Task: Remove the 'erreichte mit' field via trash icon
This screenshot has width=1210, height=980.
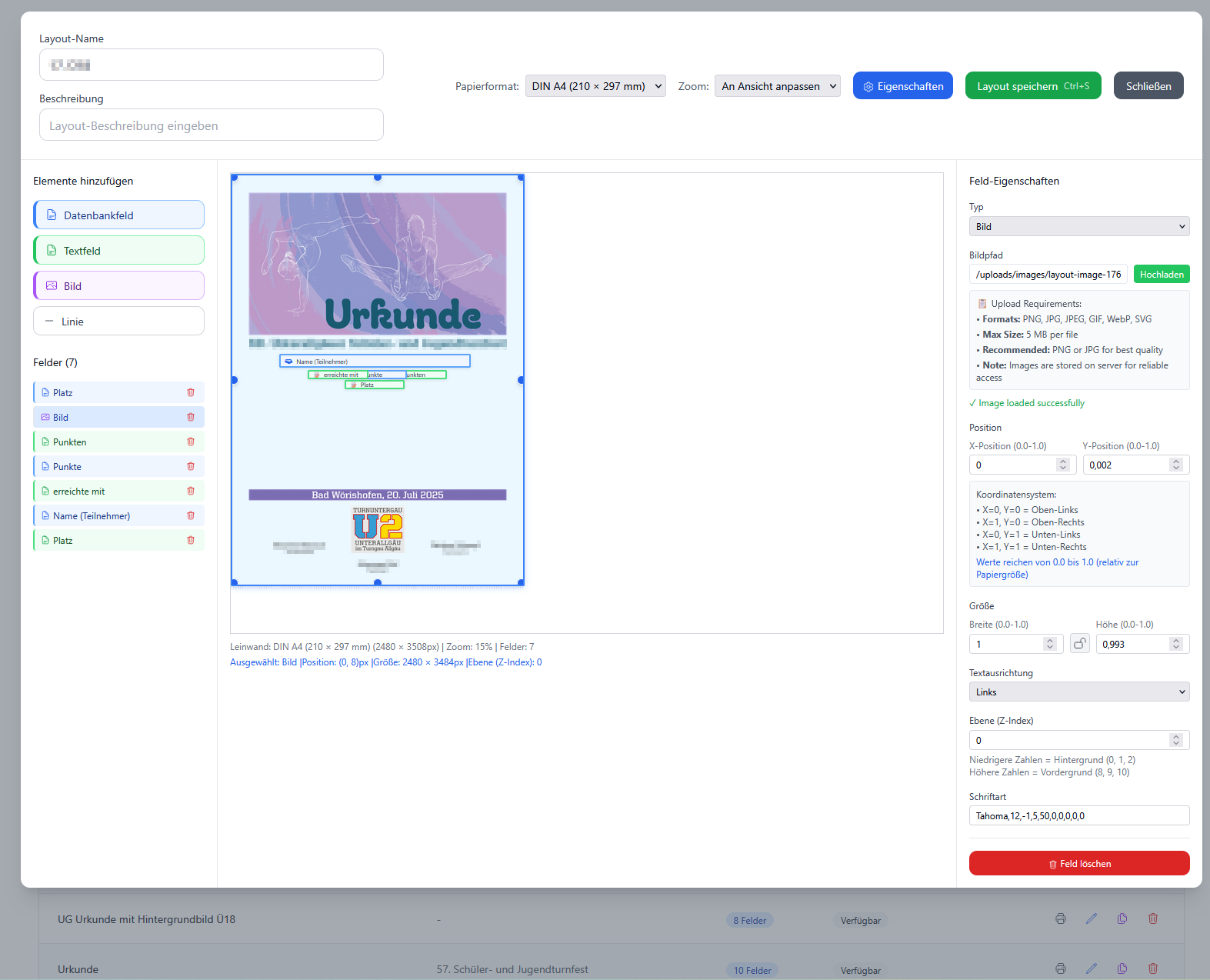Action: [191, 491]
